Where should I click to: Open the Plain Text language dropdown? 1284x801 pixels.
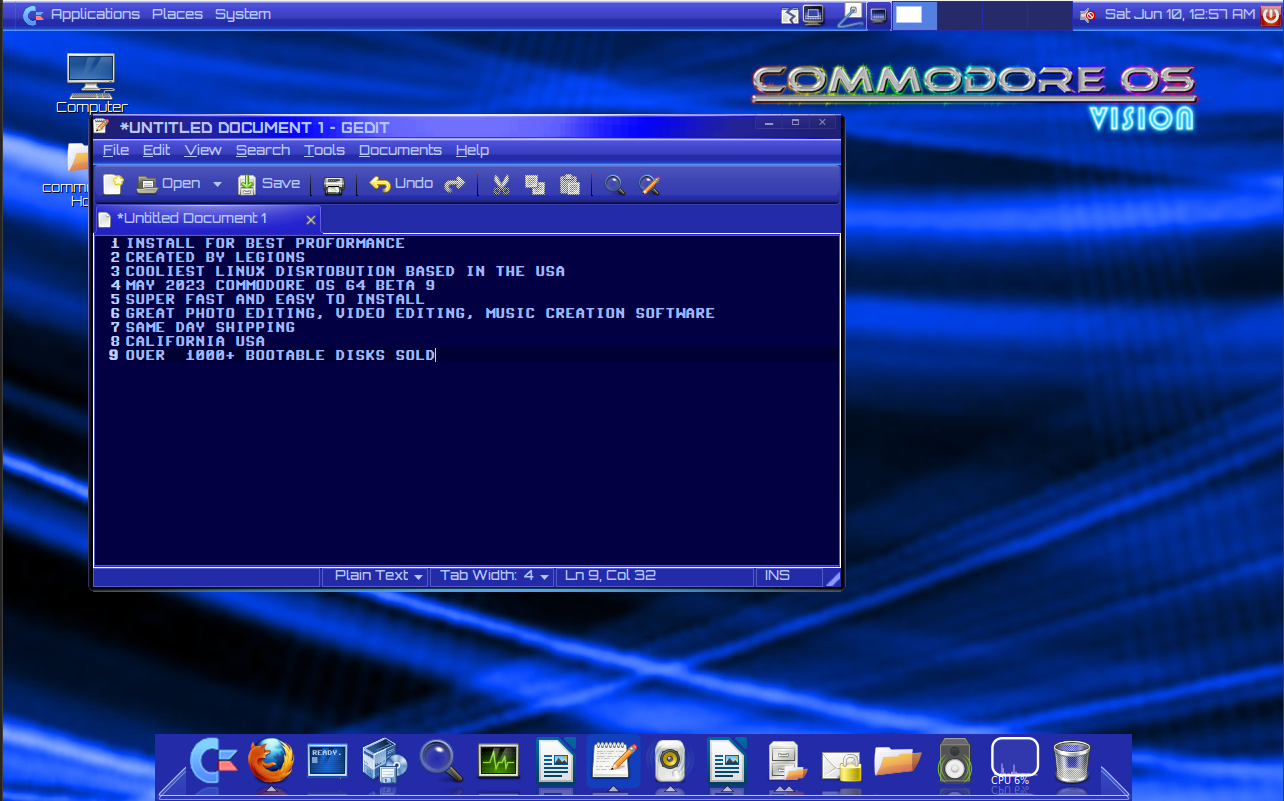click(378, 576)
